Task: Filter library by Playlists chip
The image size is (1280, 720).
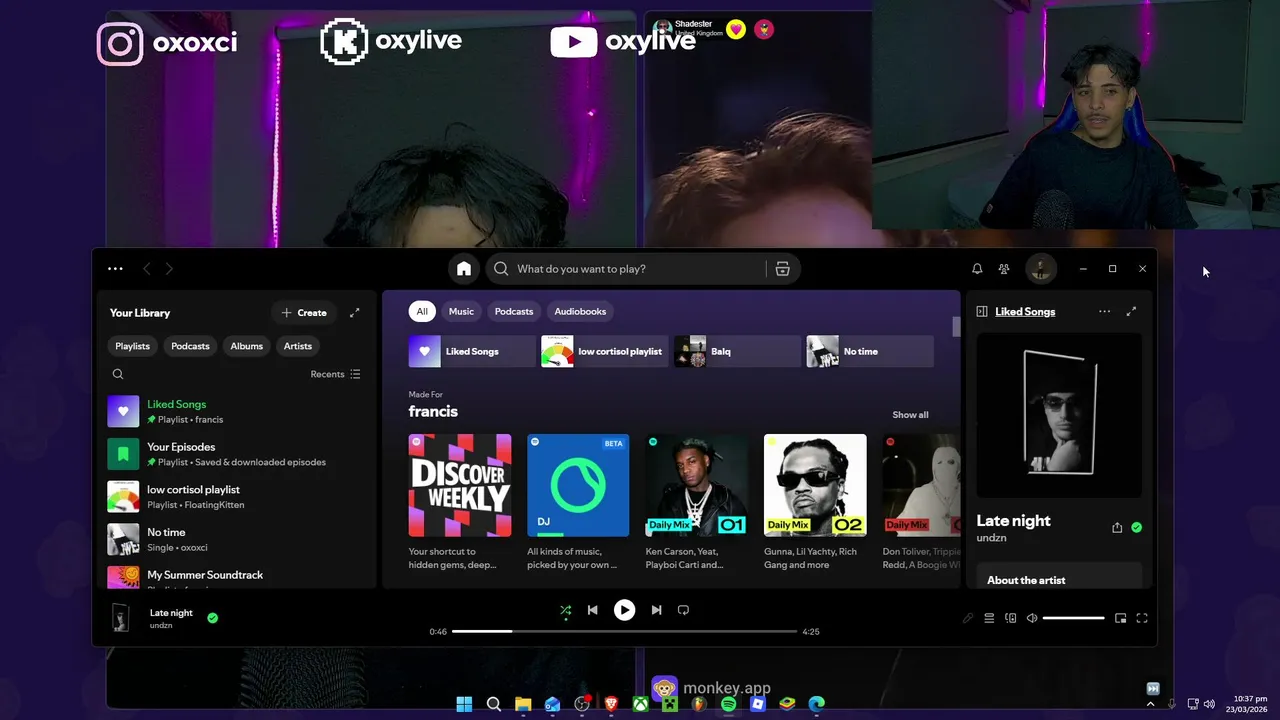Action: point(132,346)
